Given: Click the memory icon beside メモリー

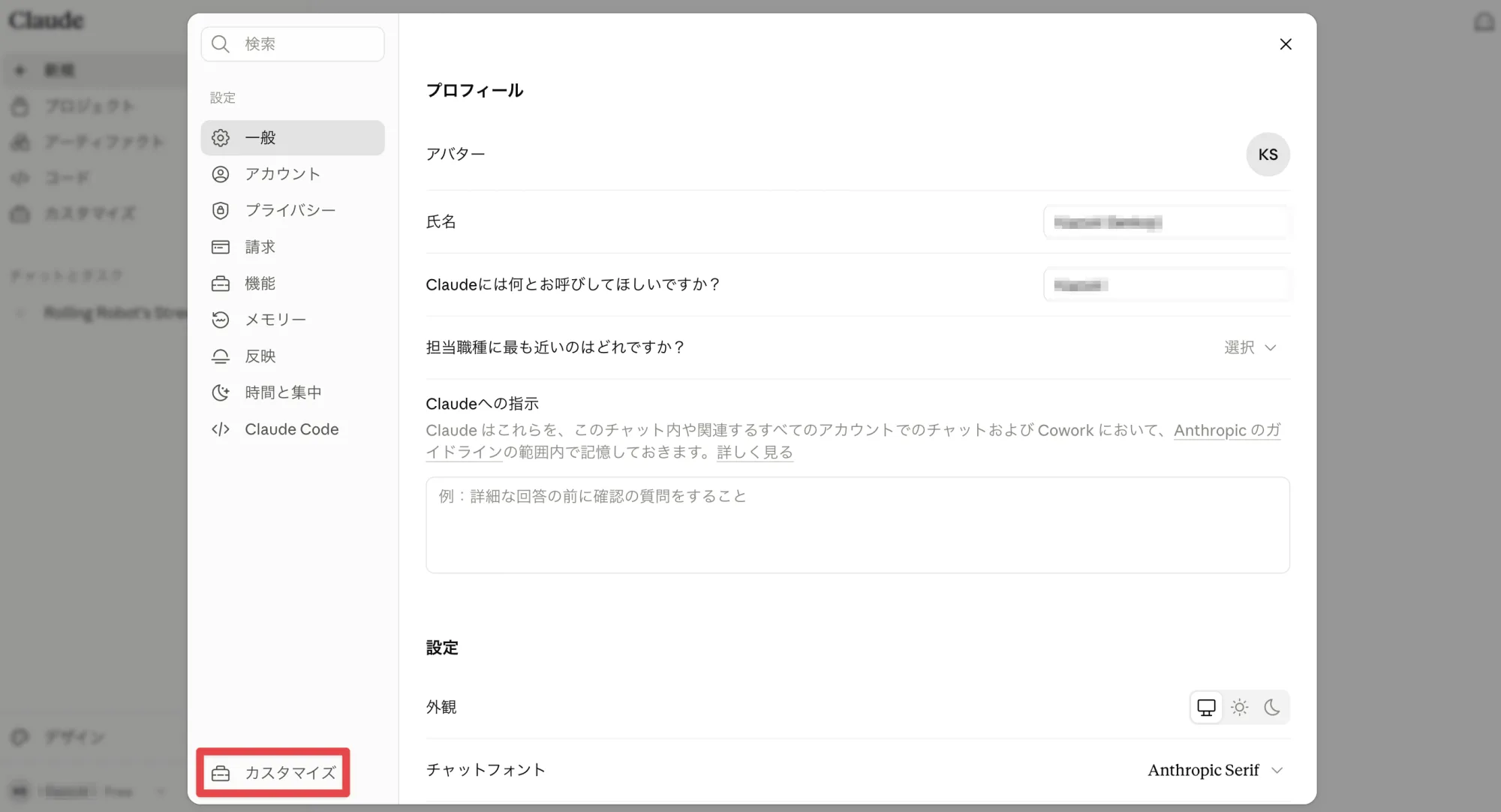Looking at the screenshot, I should 221,320.
